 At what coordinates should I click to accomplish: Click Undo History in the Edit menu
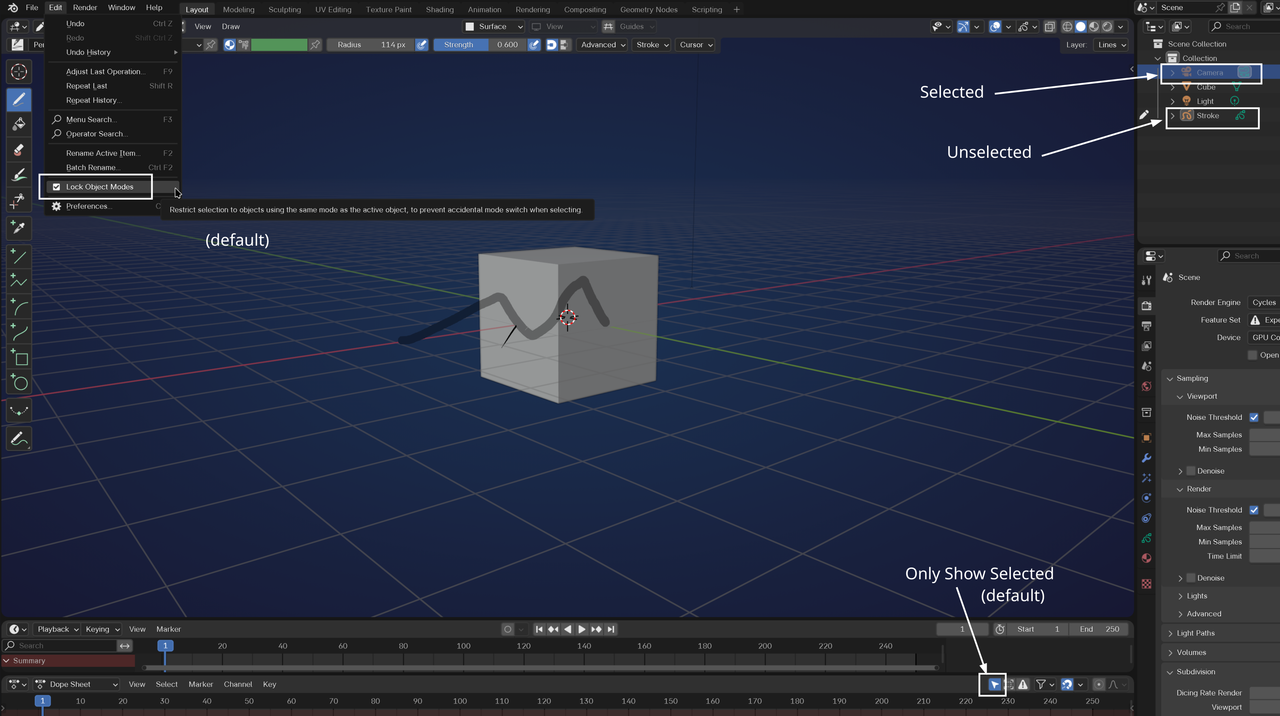pos(89,51)
